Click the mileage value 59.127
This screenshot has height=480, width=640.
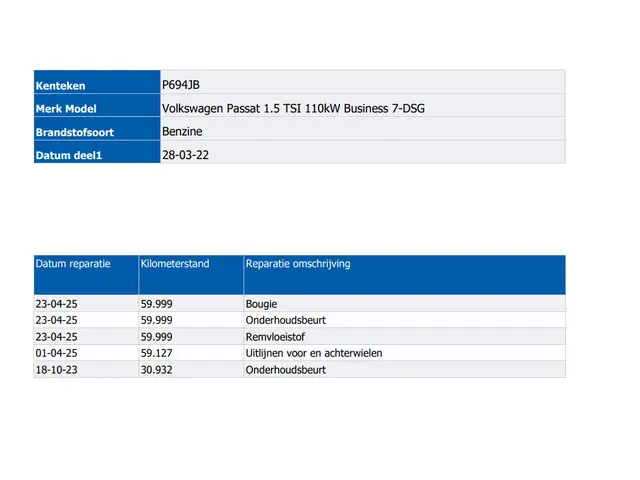[160, 353]
